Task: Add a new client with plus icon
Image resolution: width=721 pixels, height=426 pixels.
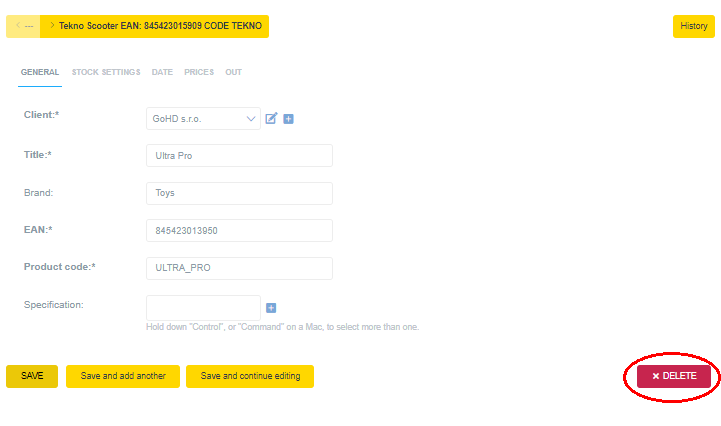Action: pos(289,119)
